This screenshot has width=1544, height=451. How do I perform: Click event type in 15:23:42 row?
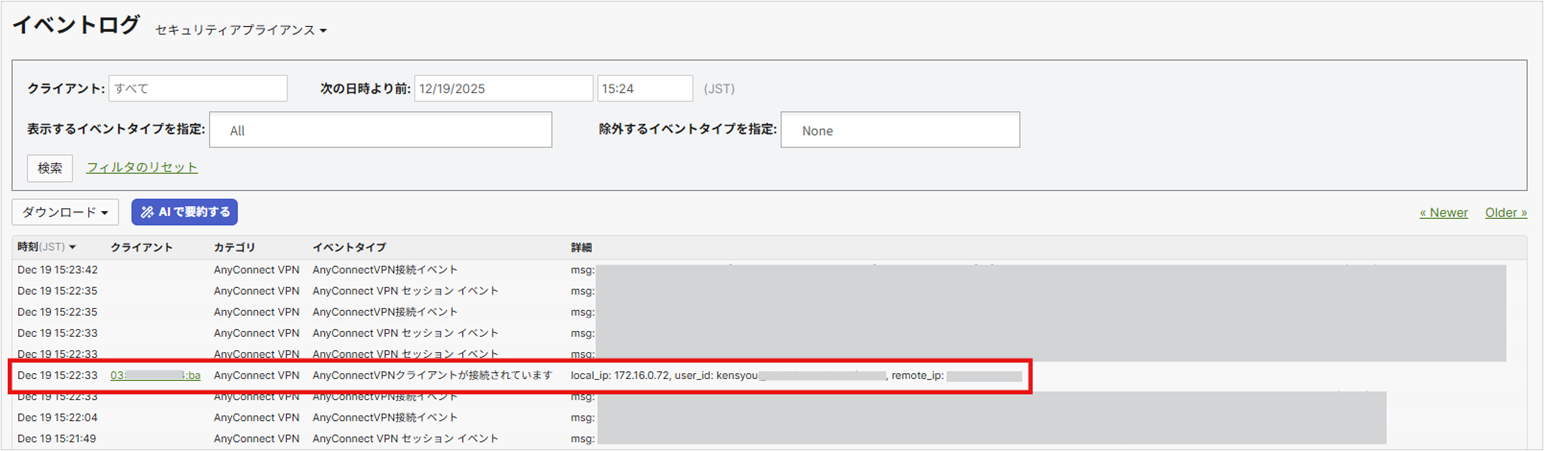point(385,270)
